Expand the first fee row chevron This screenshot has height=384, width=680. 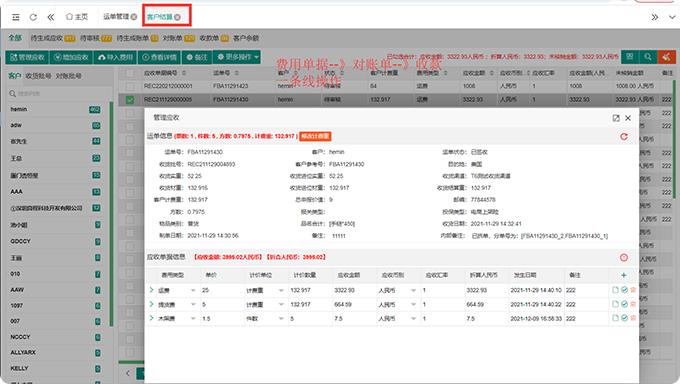tap(151, 290)
